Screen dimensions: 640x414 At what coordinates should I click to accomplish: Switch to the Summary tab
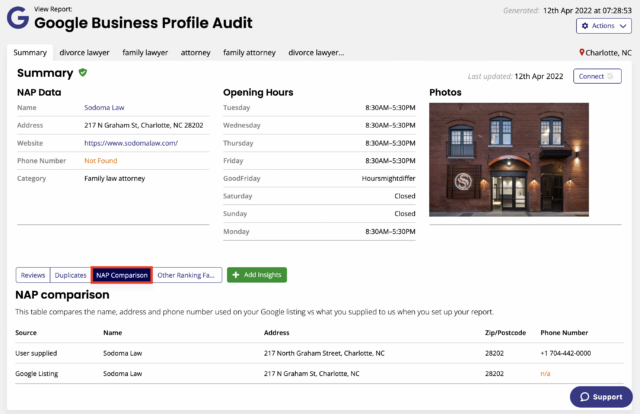(30, 52)
